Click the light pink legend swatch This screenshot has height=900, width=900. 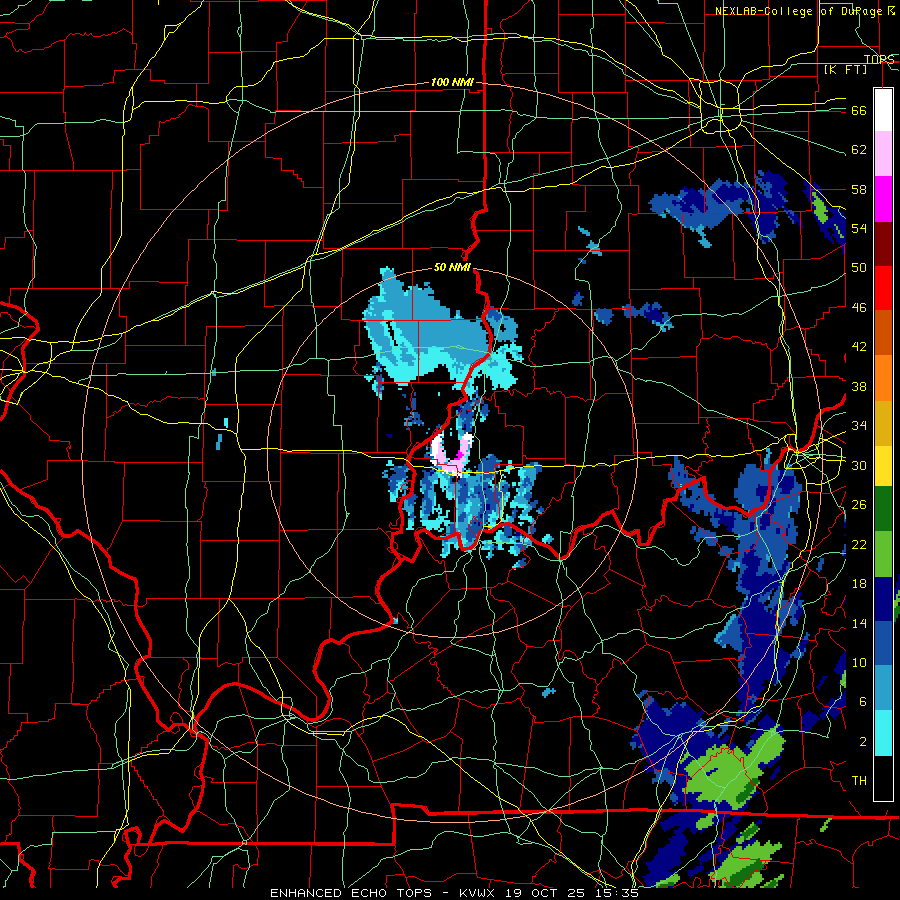pyautogui.click(x=883, y=154)
